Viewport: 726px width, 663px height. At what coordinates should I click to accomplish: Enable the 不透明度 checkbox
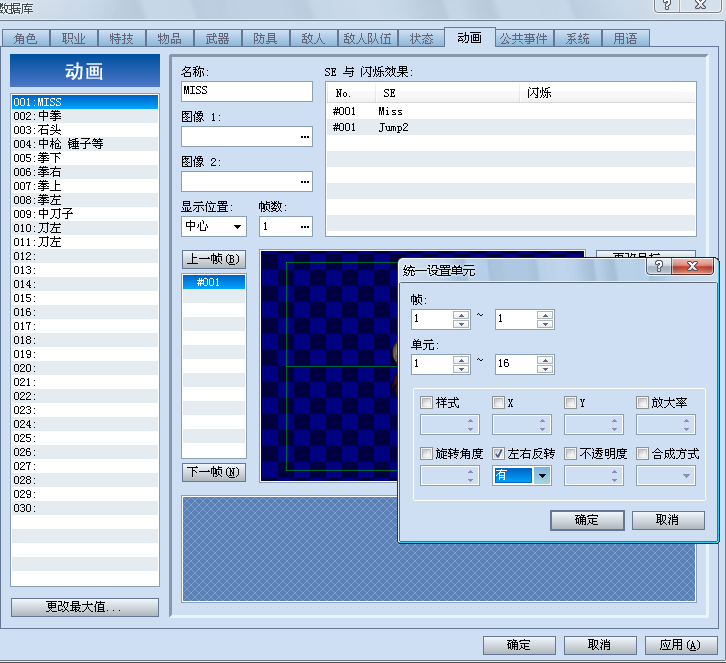[570, 453]
